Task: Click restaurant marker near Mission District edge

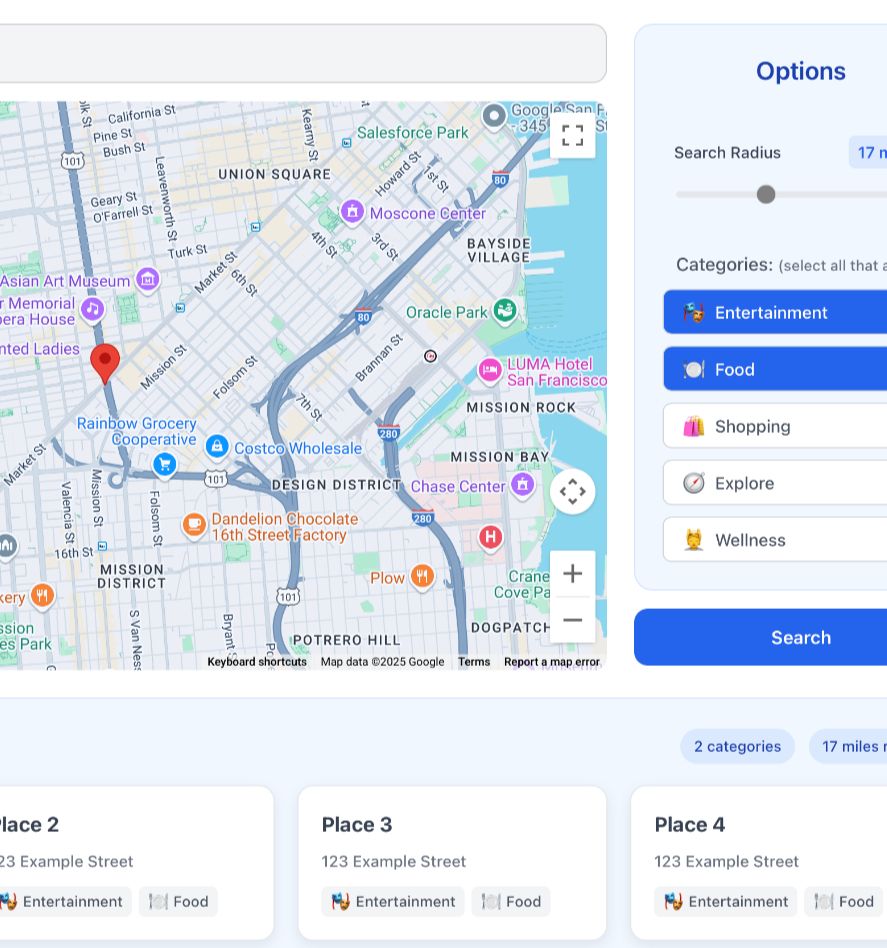Action: (x=42, y=597)
